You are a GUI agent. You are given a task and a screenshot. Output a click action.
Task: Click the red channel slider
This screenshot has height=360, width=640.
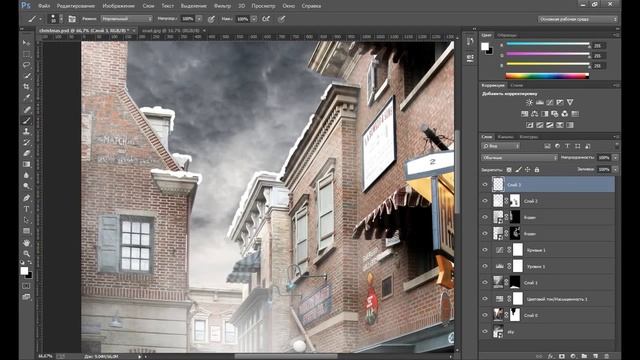pos(547,45)
